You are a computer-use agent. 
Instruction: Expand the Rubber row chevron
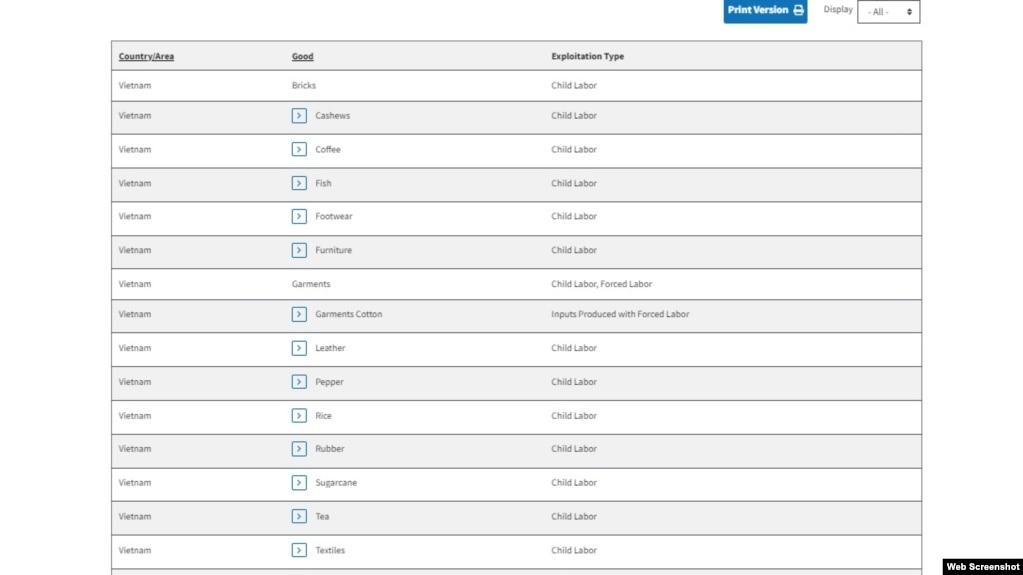pos(299,449)
